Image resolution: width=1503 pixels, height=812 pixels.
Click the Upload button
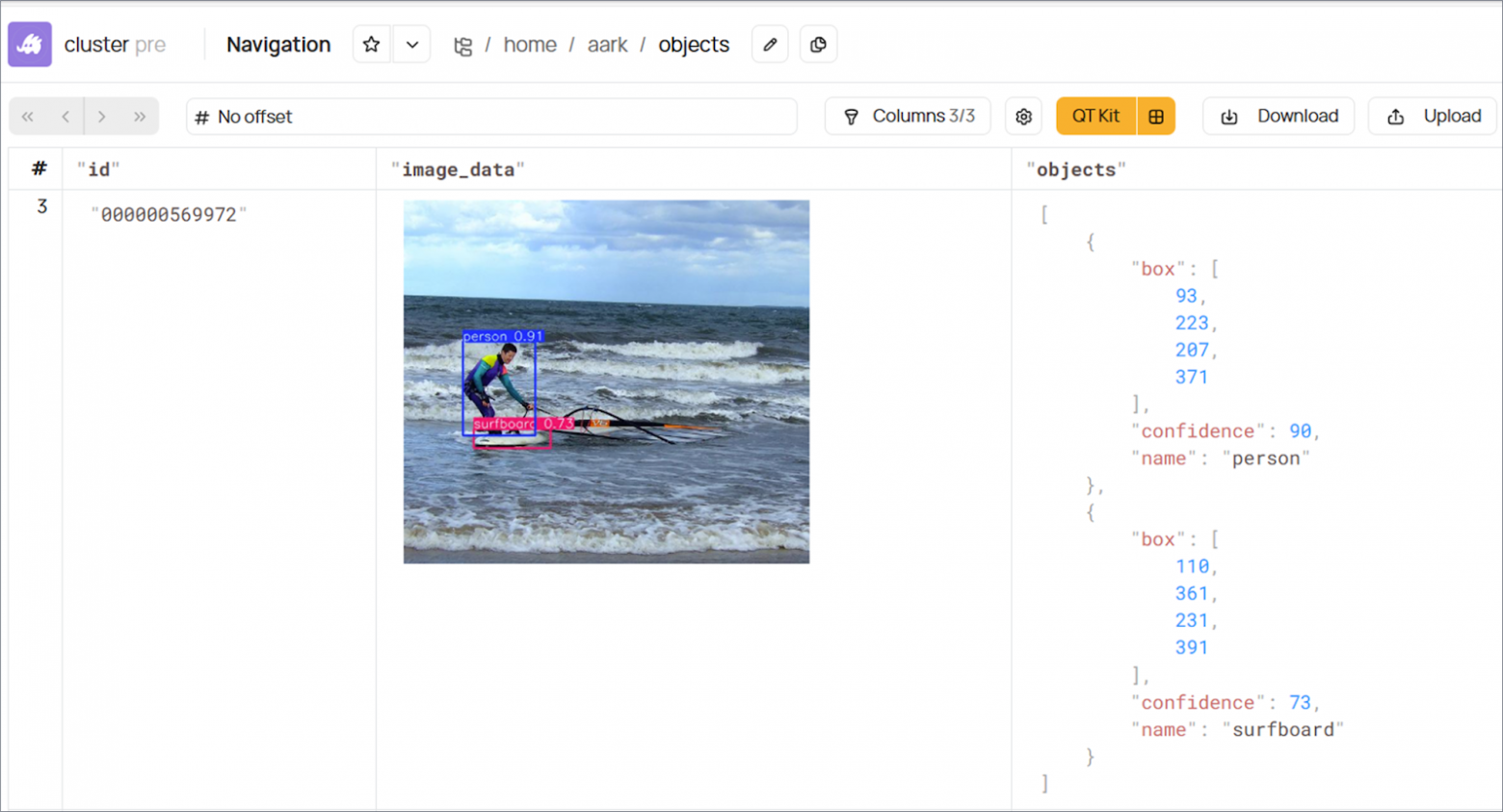(1433, 117)
